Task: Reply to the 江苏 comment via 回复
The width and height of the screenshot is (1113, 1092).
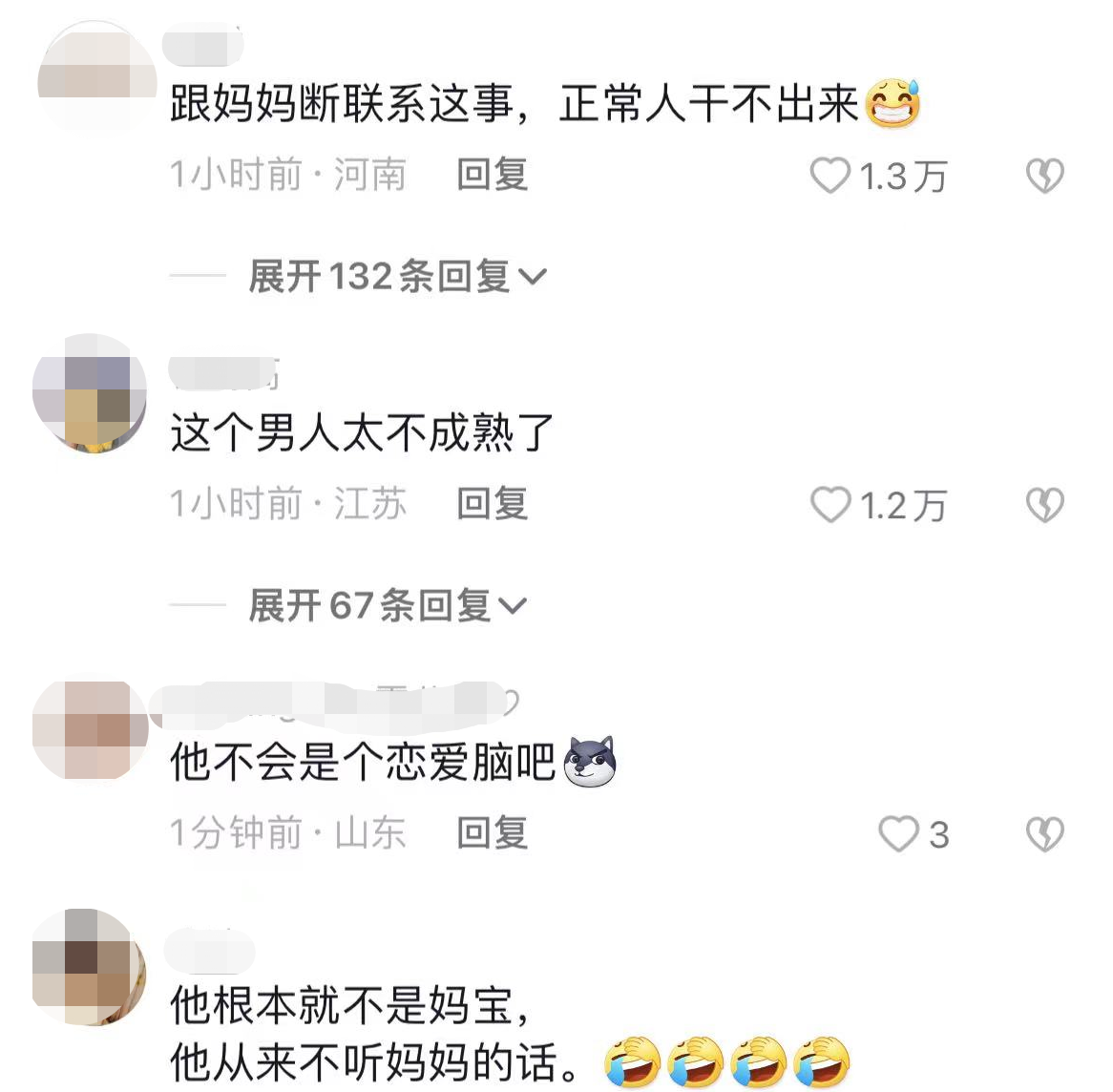Action: [x=492, y=504]
